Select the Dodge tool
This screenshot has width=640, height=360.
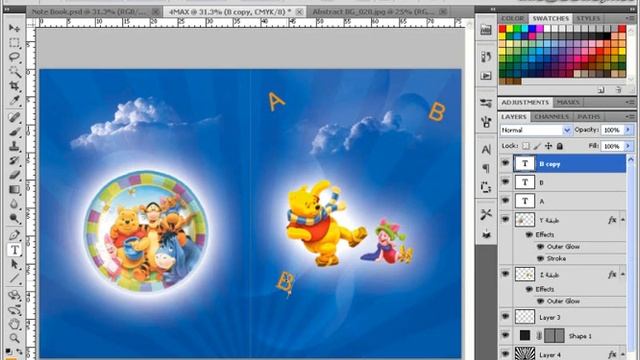tap(14, 219)
